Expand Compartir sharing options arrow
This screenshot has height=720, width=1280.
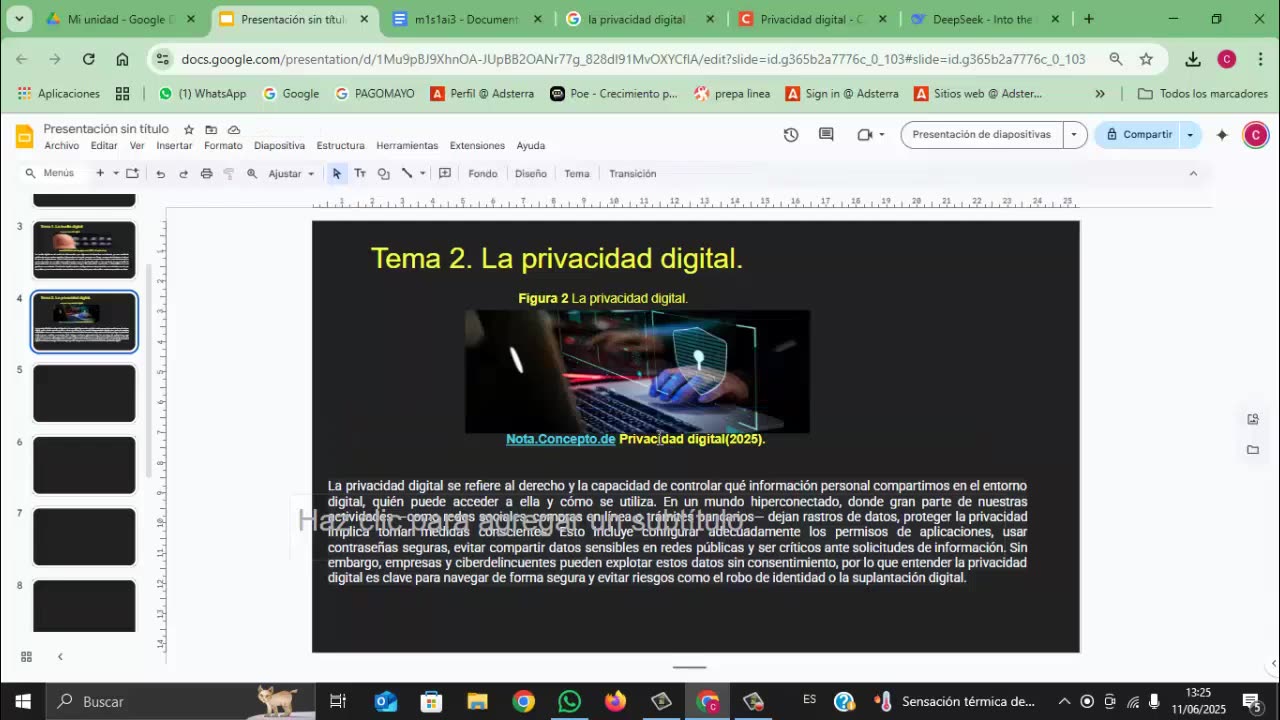point(1190,134)
